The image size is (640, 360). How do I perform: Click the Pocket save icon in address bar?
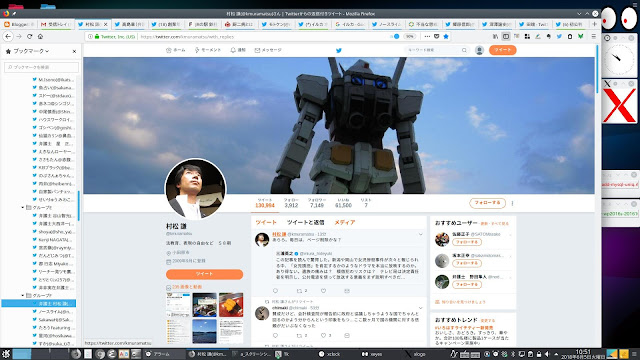coord(437,36)
